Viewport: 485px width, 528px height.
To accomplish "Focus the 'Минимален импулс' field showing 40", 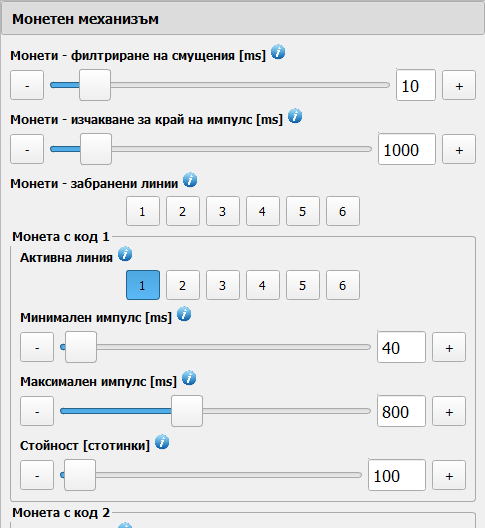I will point(401,347).
